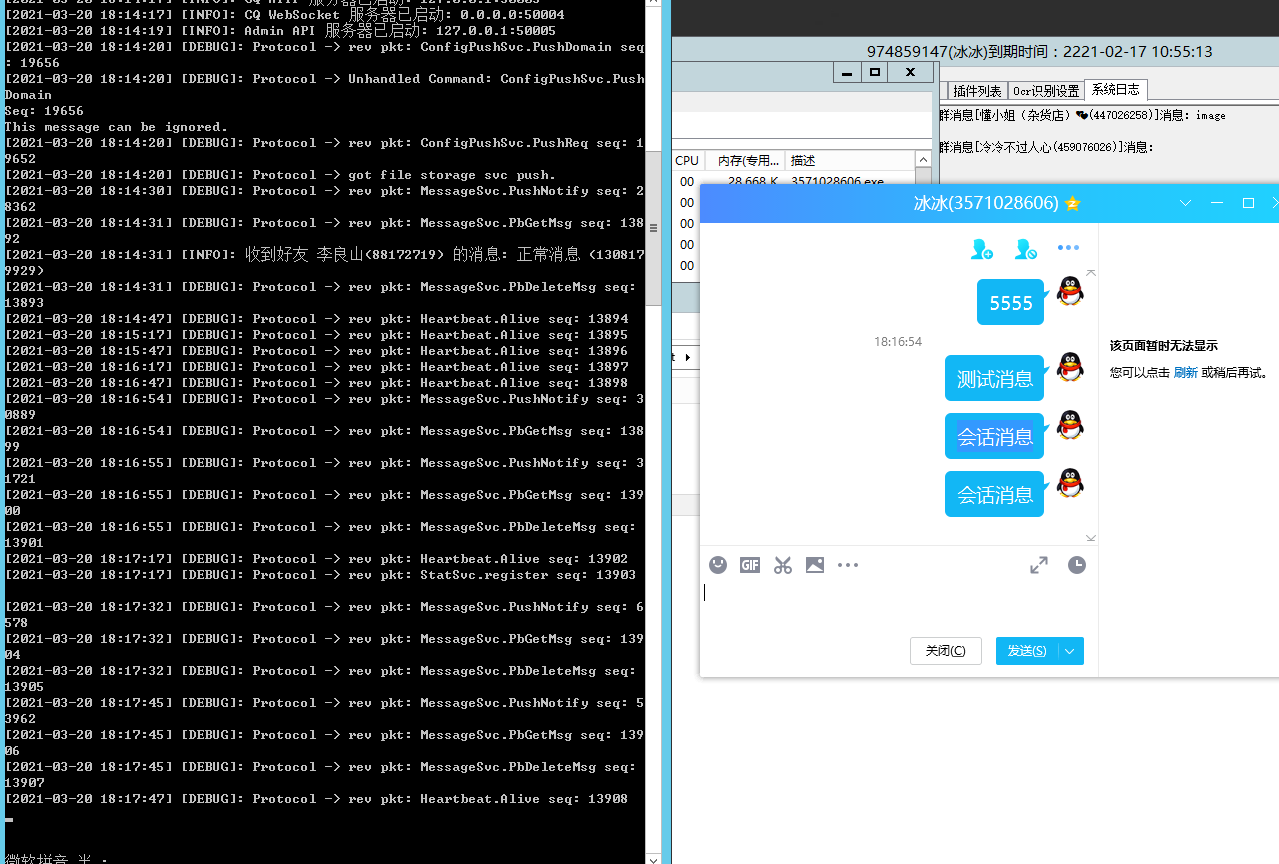The image size is (1279, 864).
Task: Close the background process window with X
Action: pos(910,72)
